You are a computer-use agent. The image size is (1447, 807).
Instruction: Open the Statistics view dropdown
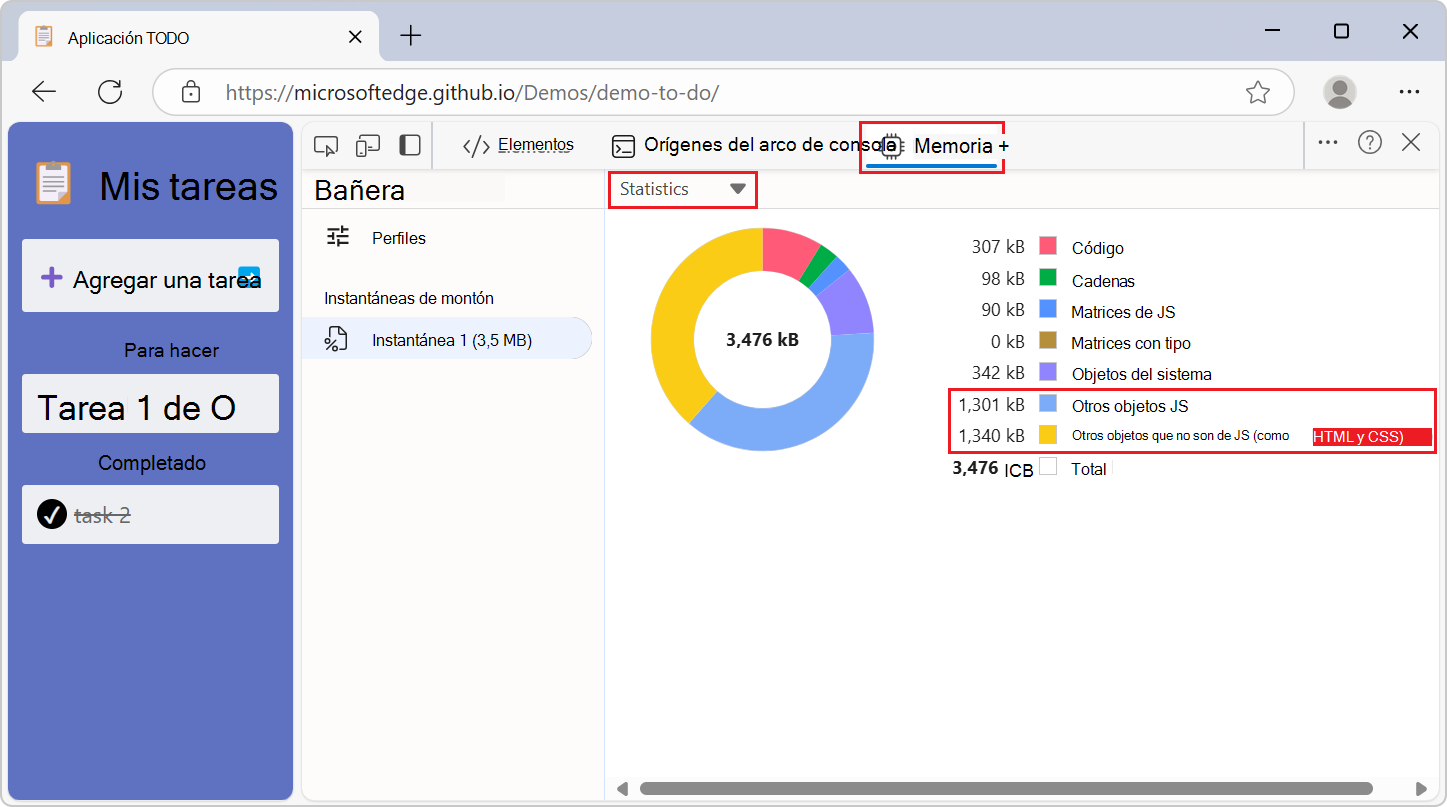683,189
